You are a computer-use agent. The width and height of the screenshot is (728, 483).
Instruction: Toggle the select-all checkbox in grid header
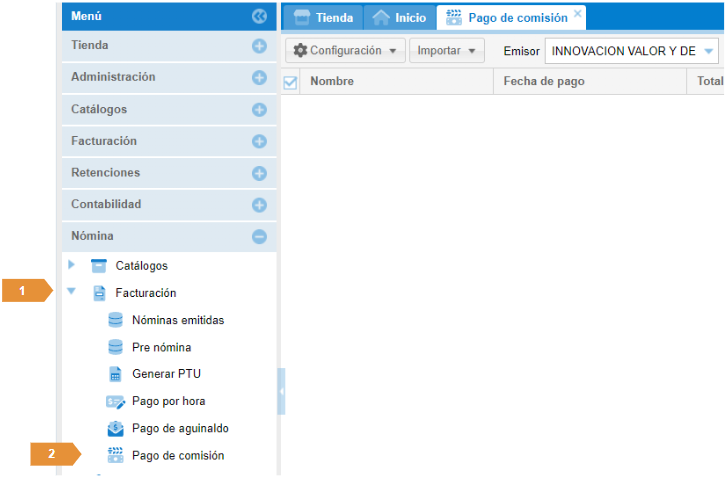click(x=291, y=83)
